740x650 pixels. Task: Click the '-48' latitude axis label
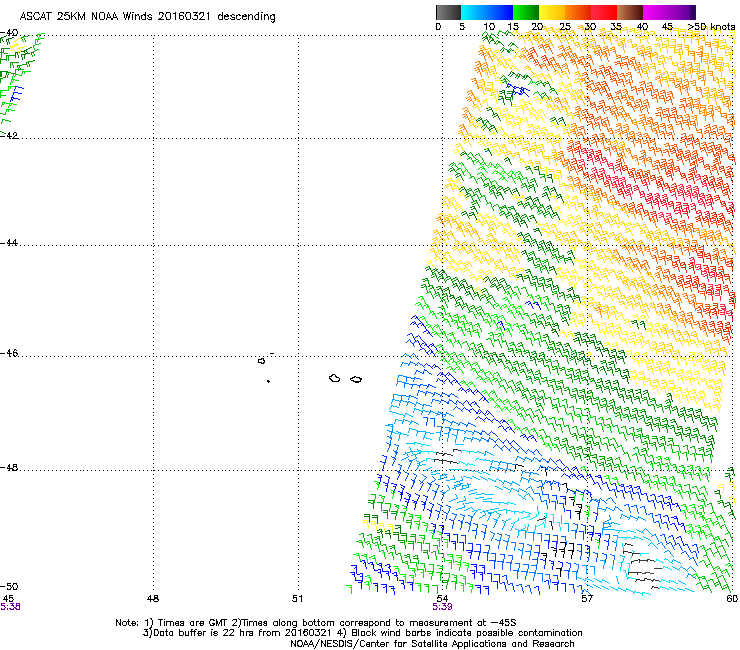tap(9, 467)
